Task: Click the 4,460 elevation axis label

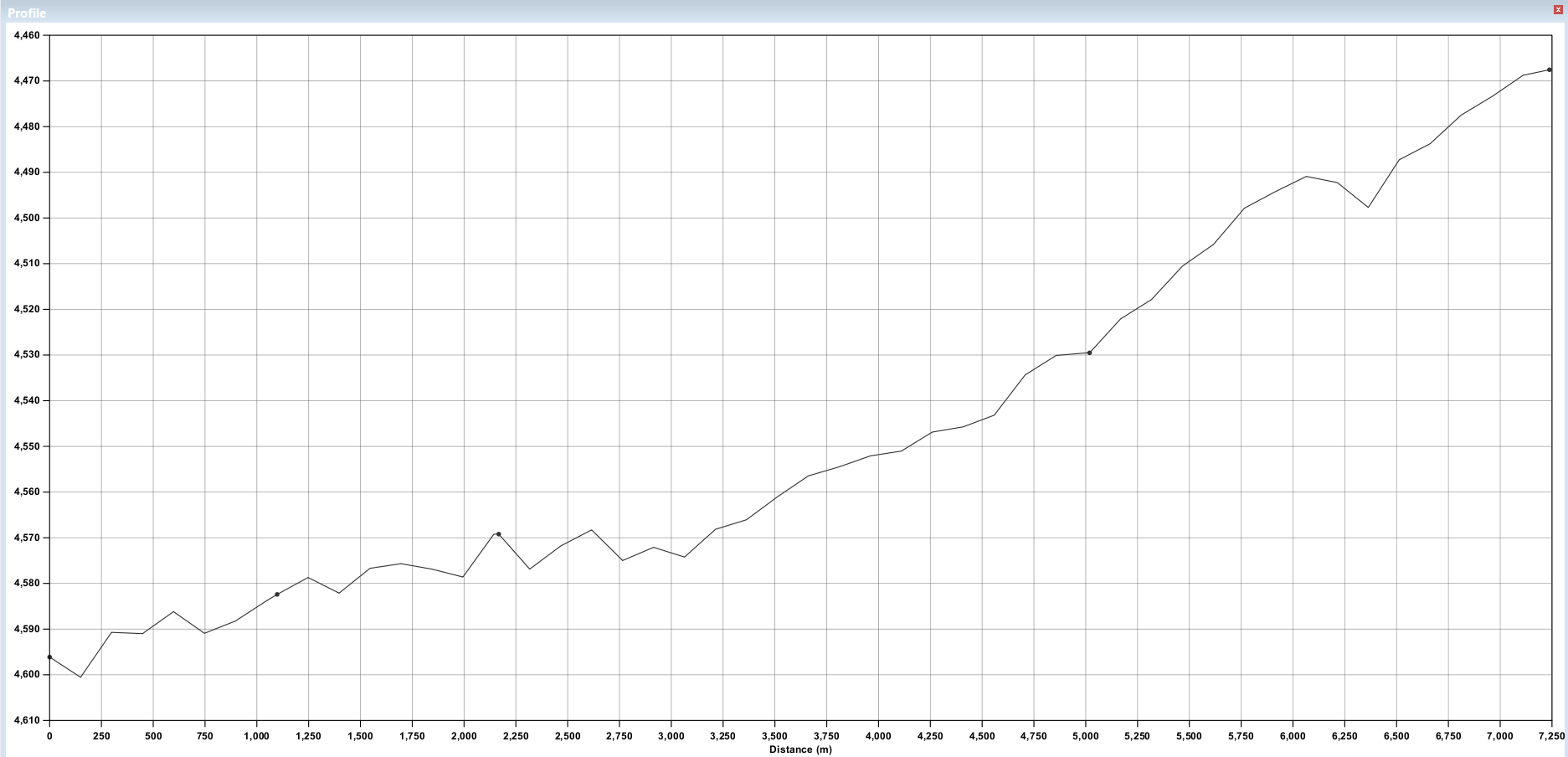Action: click(27, 35)
